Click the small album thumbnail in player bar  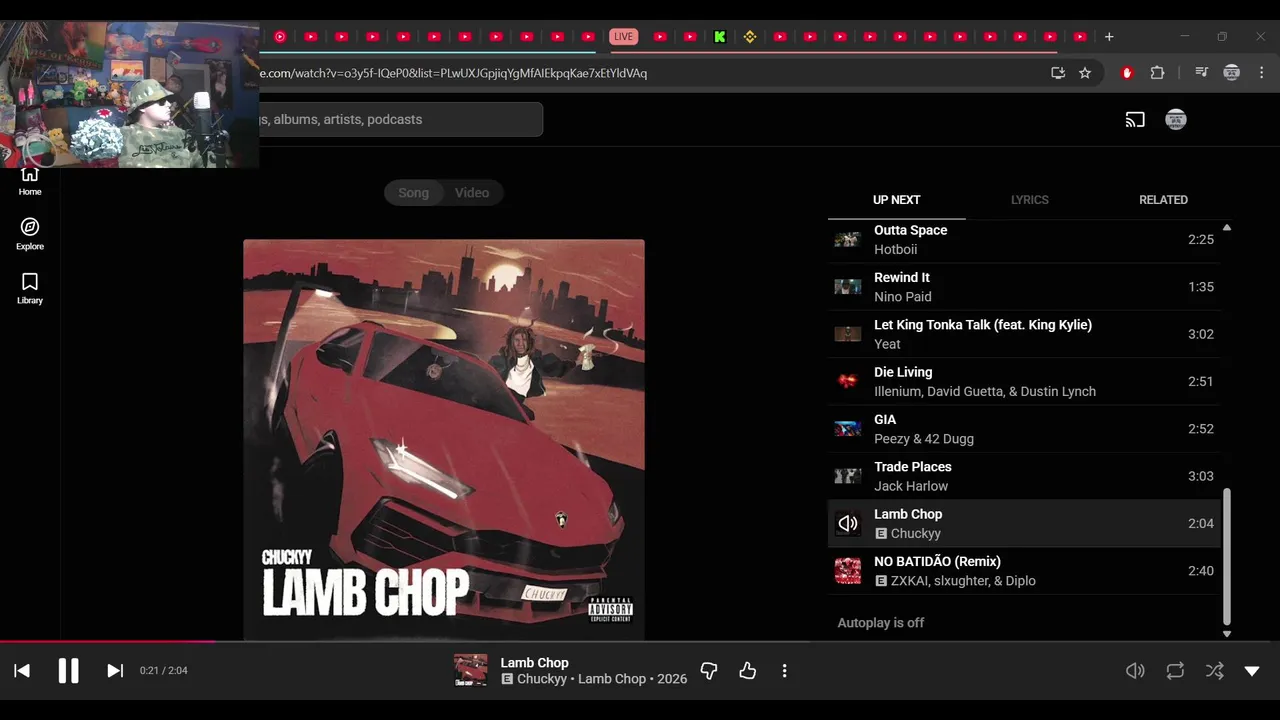[x=471, y=671]
